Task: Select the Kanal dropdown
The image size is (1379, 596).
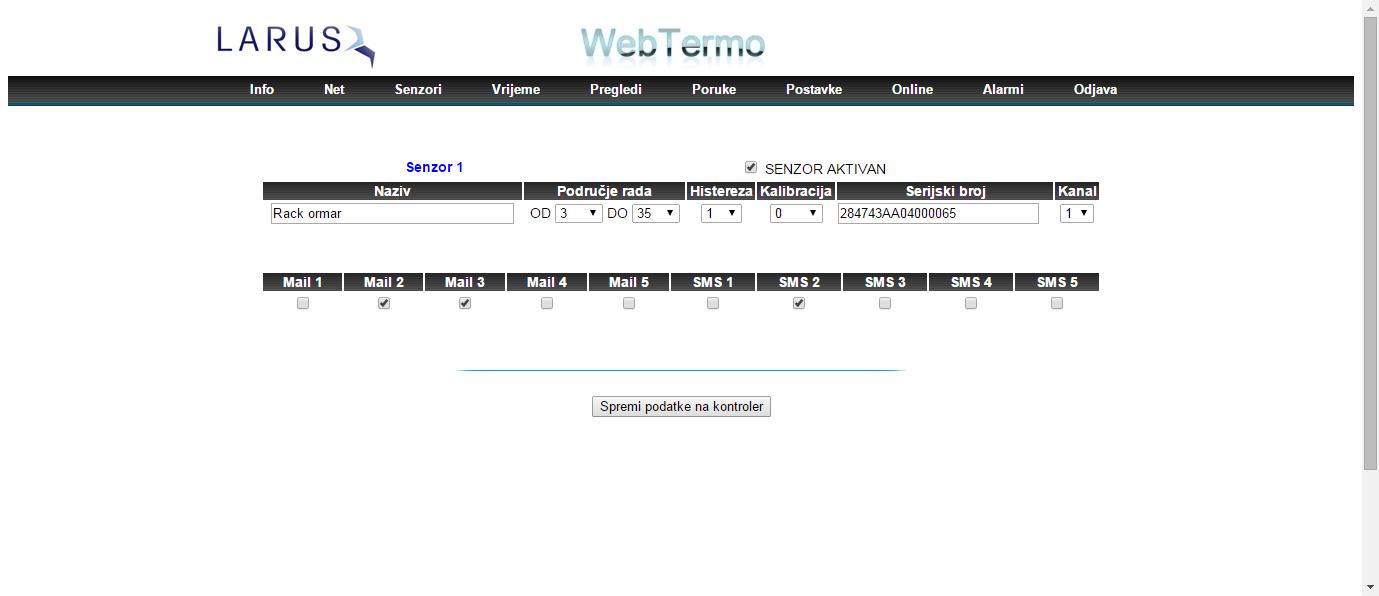Action: 1077,213
